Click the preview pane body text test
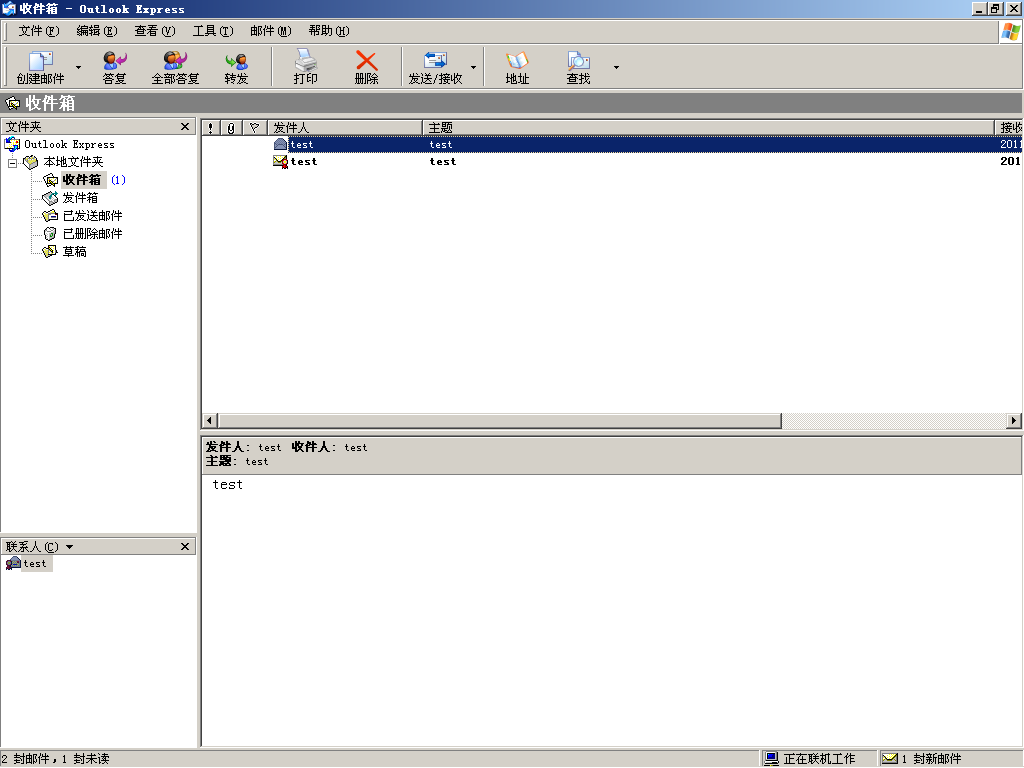 pyautogui.click(x=227, y=485)
